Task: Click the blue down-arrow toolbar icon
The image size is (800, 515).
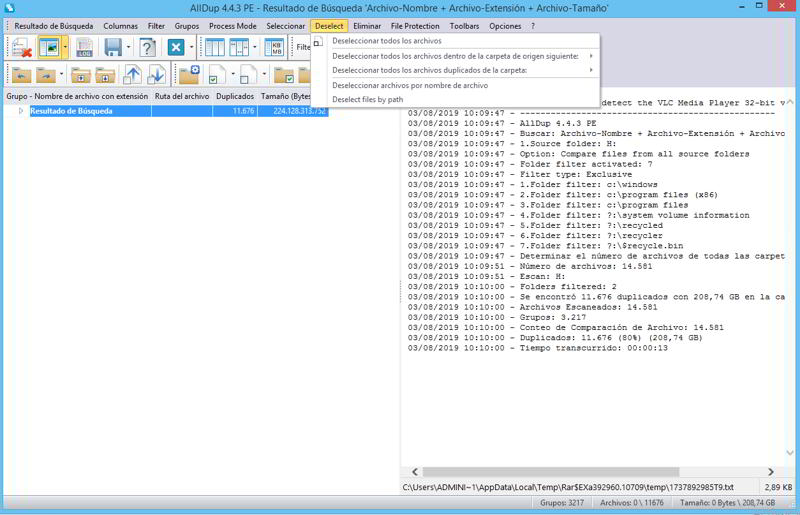Action: [x=156, y=75]
